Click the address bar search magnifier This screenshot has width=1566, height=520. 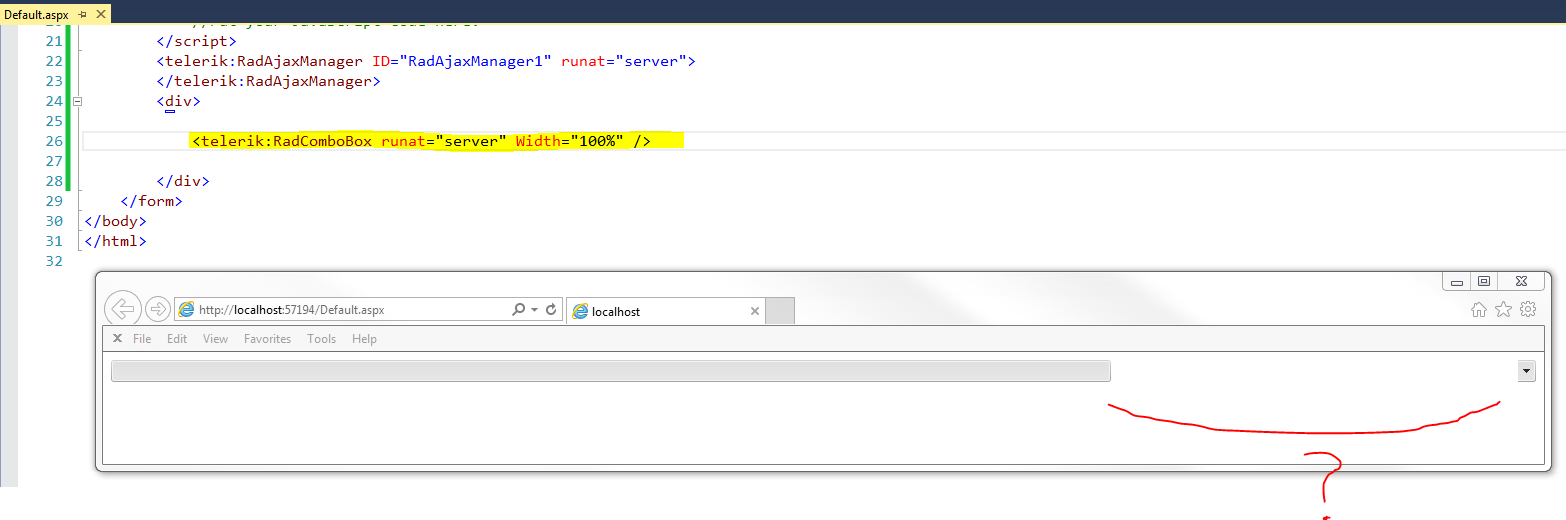click(x=518, y=310)
